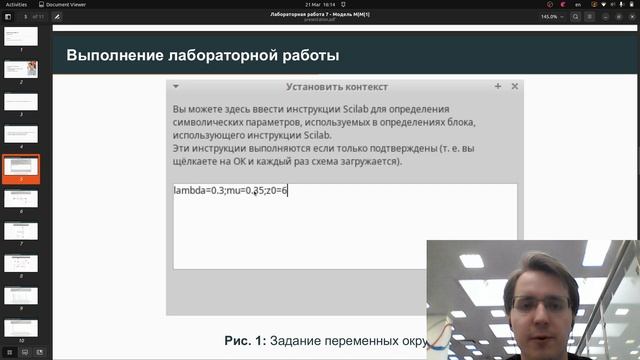Show thumbnails view in sidebar footer
This screenshot has height=360, width=640.
9,352
